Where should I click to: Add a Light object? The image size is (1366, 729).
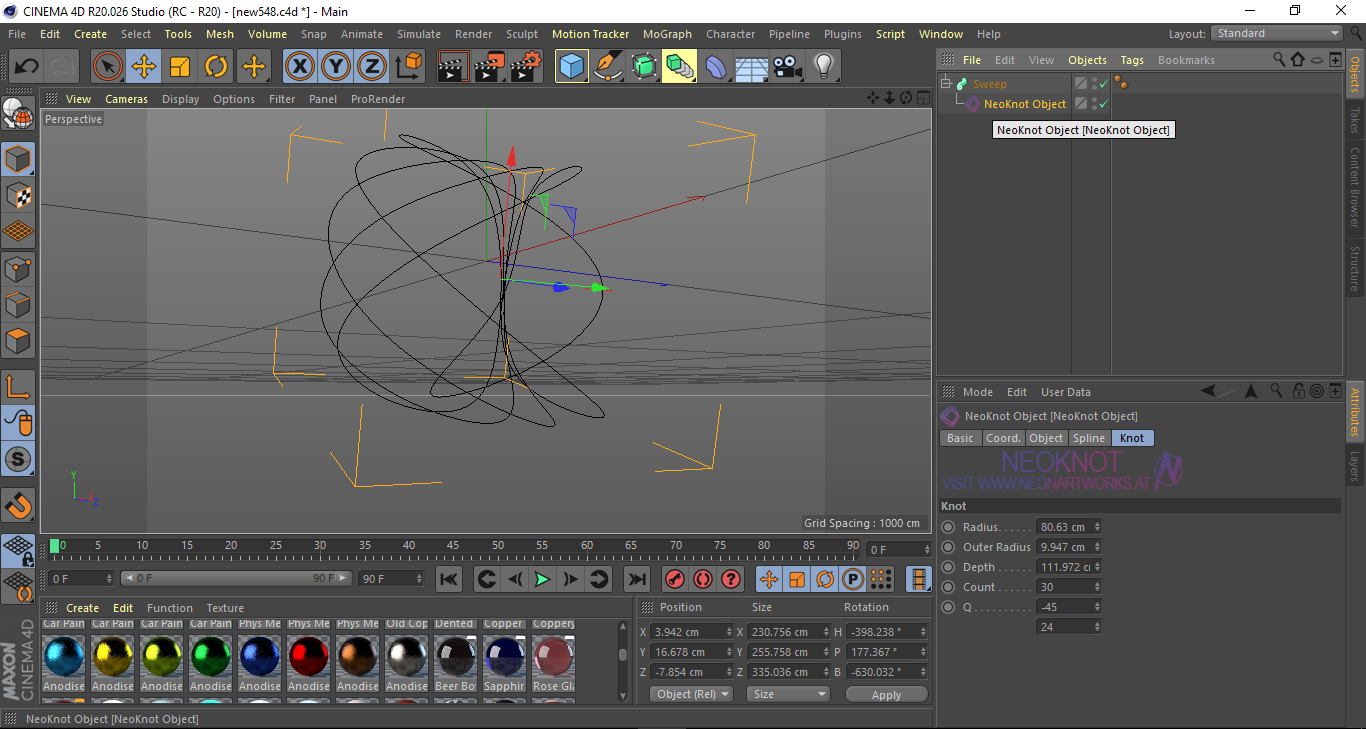[x=823, y=67]
